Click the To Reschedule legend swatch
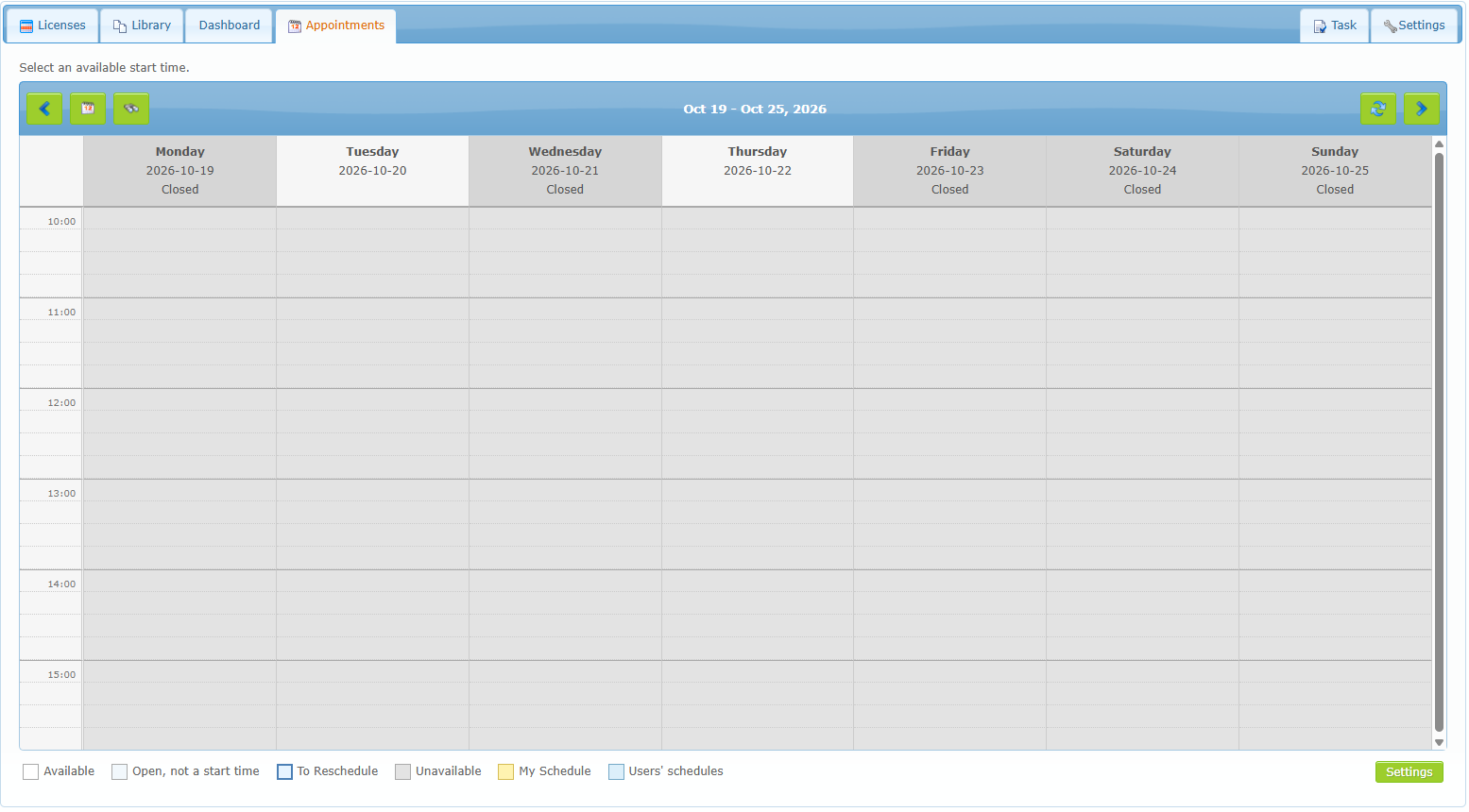This screenshot has width=1469, height=812. pyautogui.click(x=284, y=772)
